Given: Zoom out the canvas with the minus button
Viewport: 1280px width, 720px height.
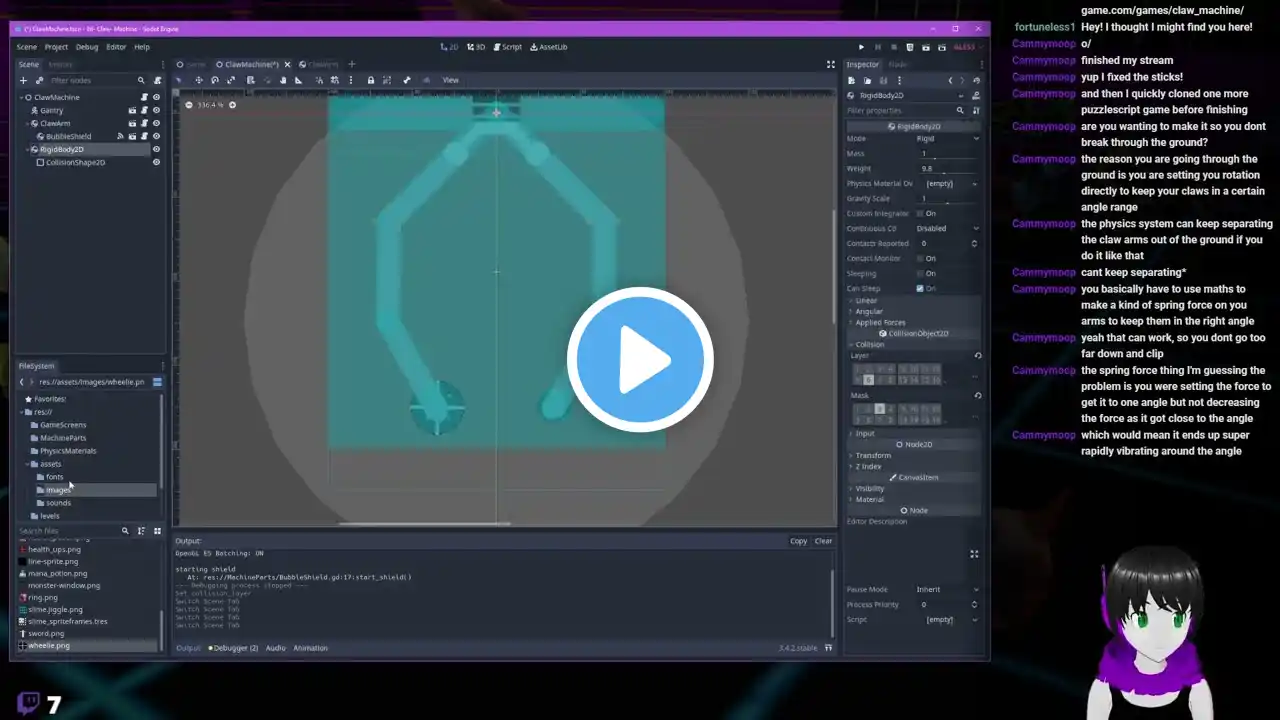Looking at the screenshot, I should (189, 105).
